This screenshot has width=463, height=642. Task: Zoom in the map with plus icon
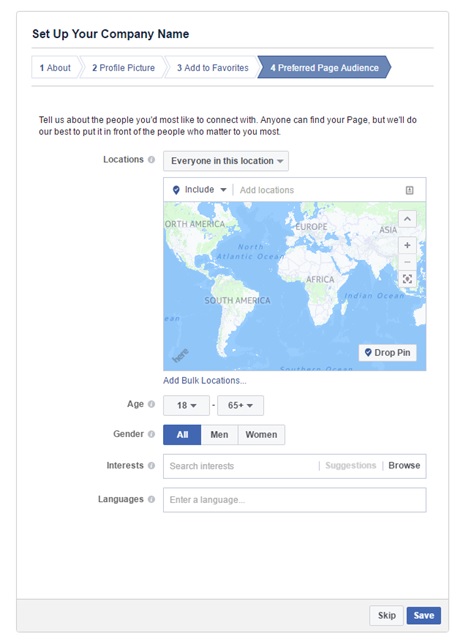click(x=407, y=245)
